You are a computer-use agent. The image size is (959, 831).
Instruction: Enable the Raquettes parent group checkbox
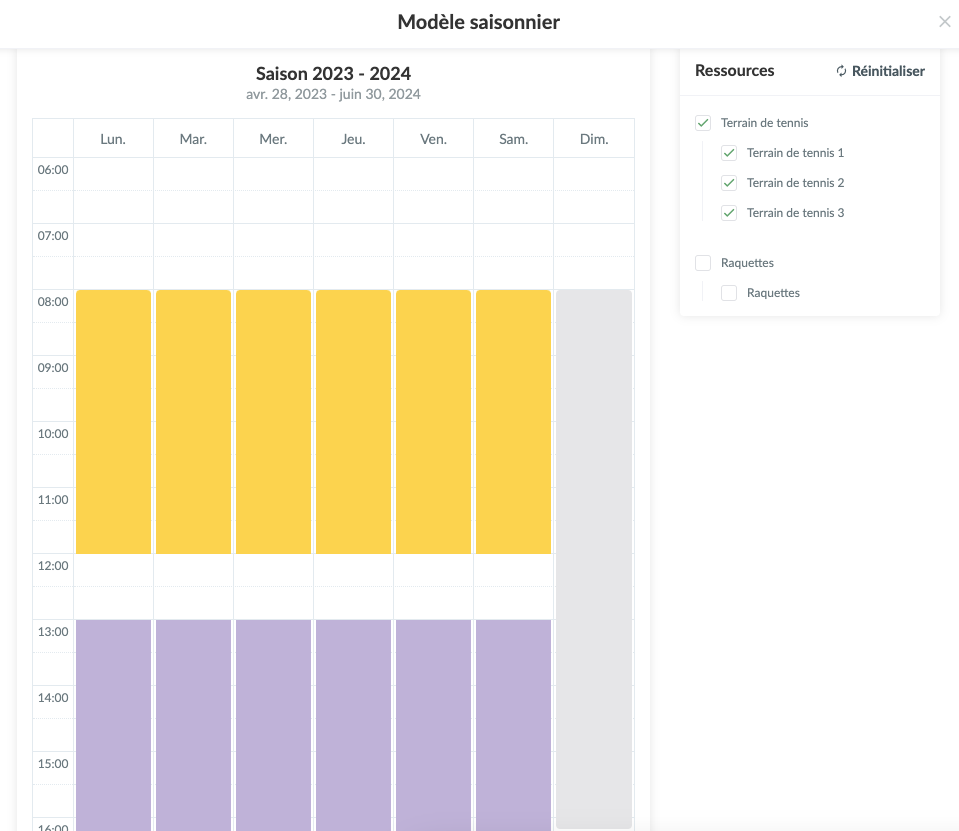[x=703, y=263]
